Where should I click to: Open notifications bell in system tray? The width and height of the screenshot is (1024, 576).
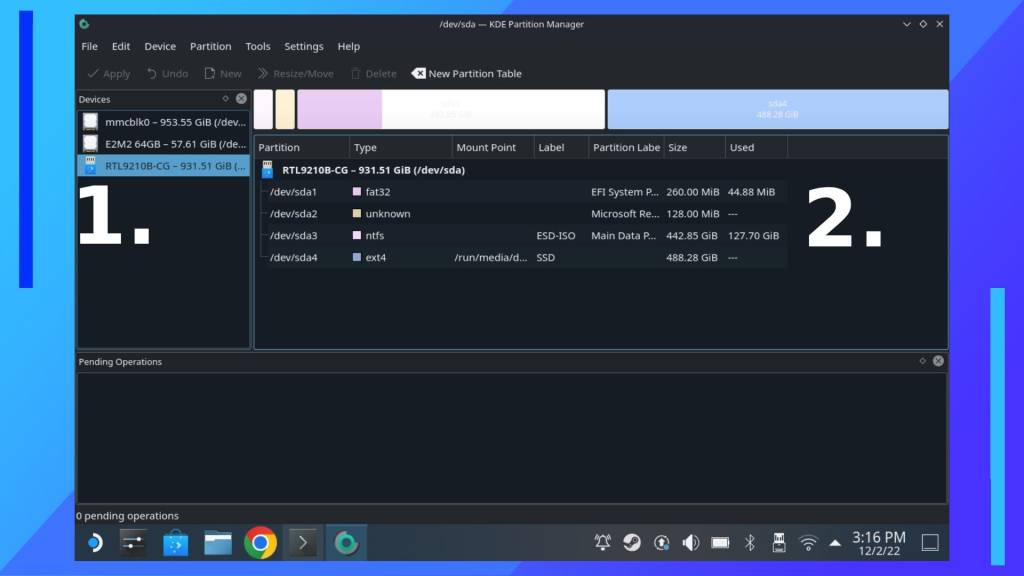[x=602, y=543]
